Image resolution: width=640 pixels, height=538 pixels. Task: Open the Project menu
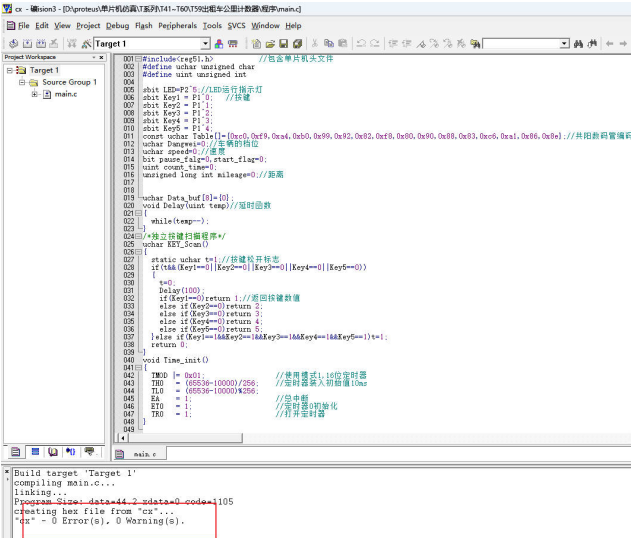point(88,26)
